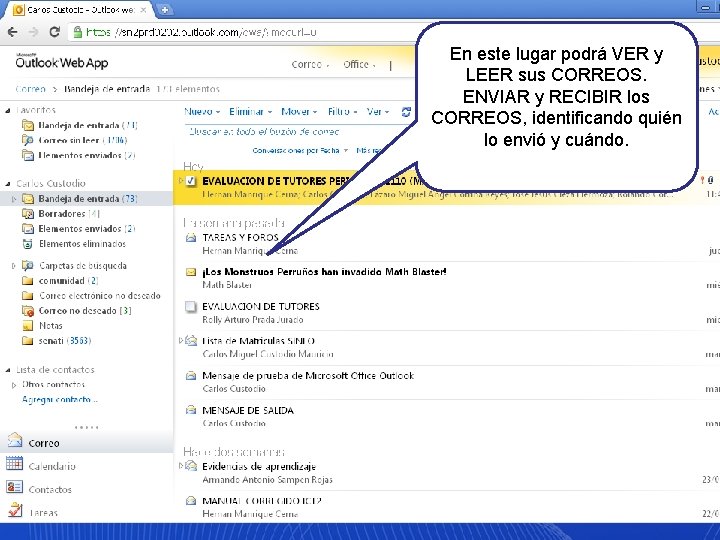The height and width of the screenshot is (540, 720).
Task: Open the Ver dropdown
Action: [377, 112]
